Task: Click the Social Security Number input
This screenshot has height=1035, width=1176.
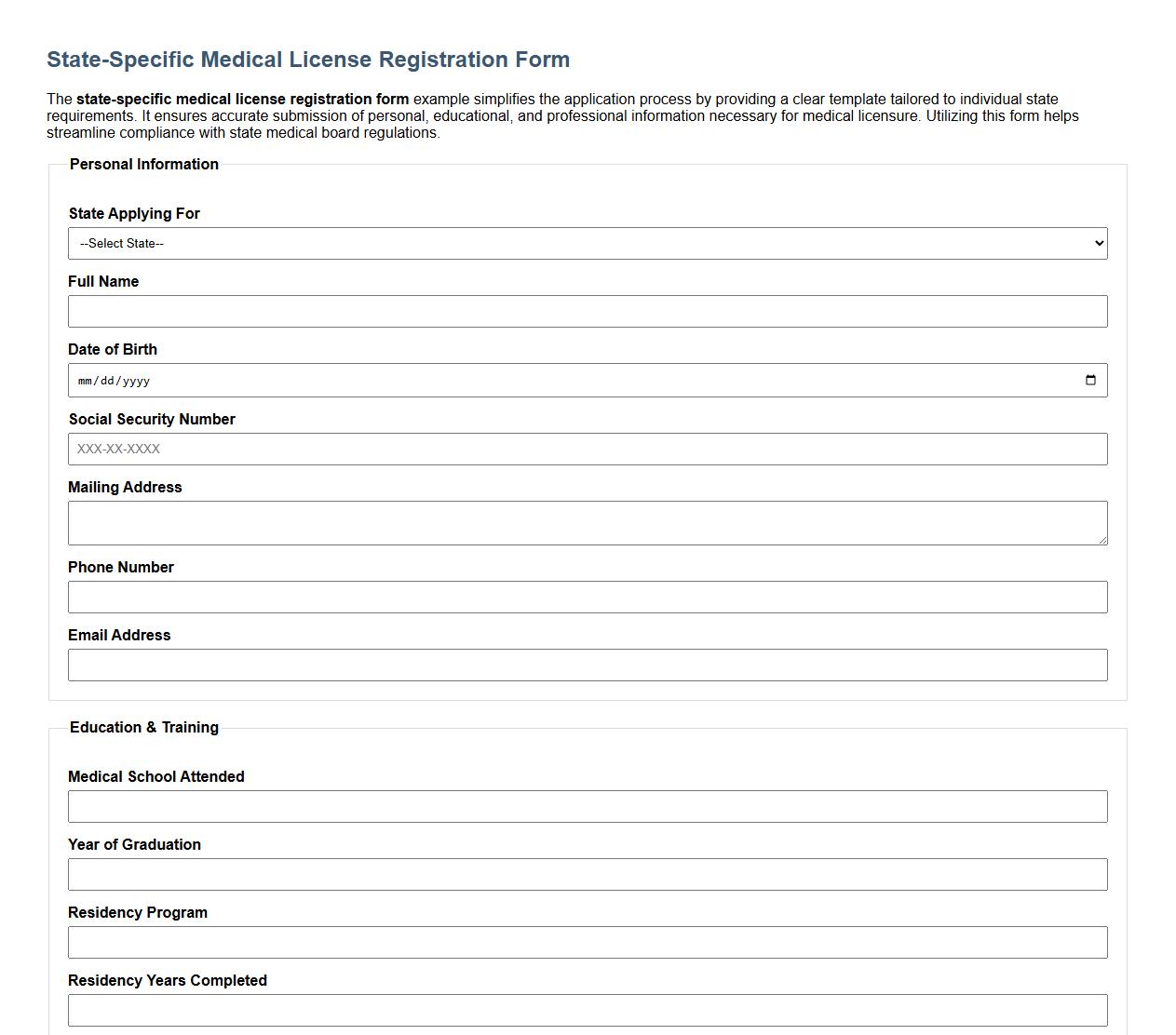Action: pos(587,449)
